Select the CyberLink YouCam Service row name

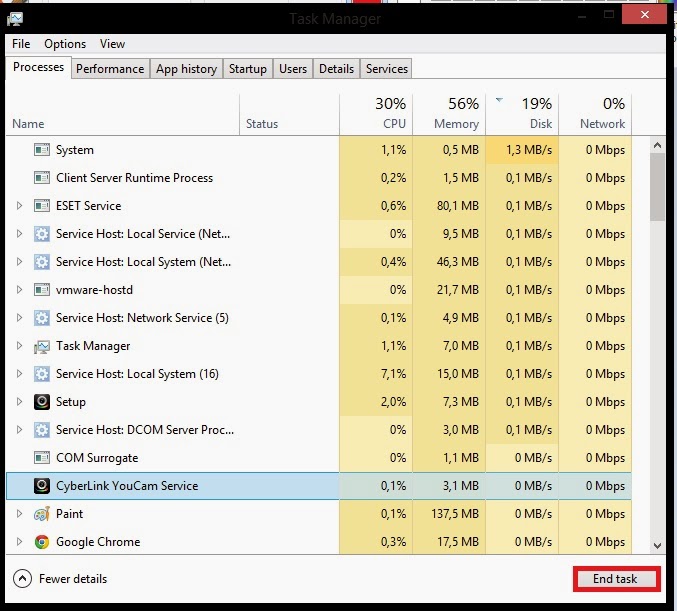(x=127, y=486)
